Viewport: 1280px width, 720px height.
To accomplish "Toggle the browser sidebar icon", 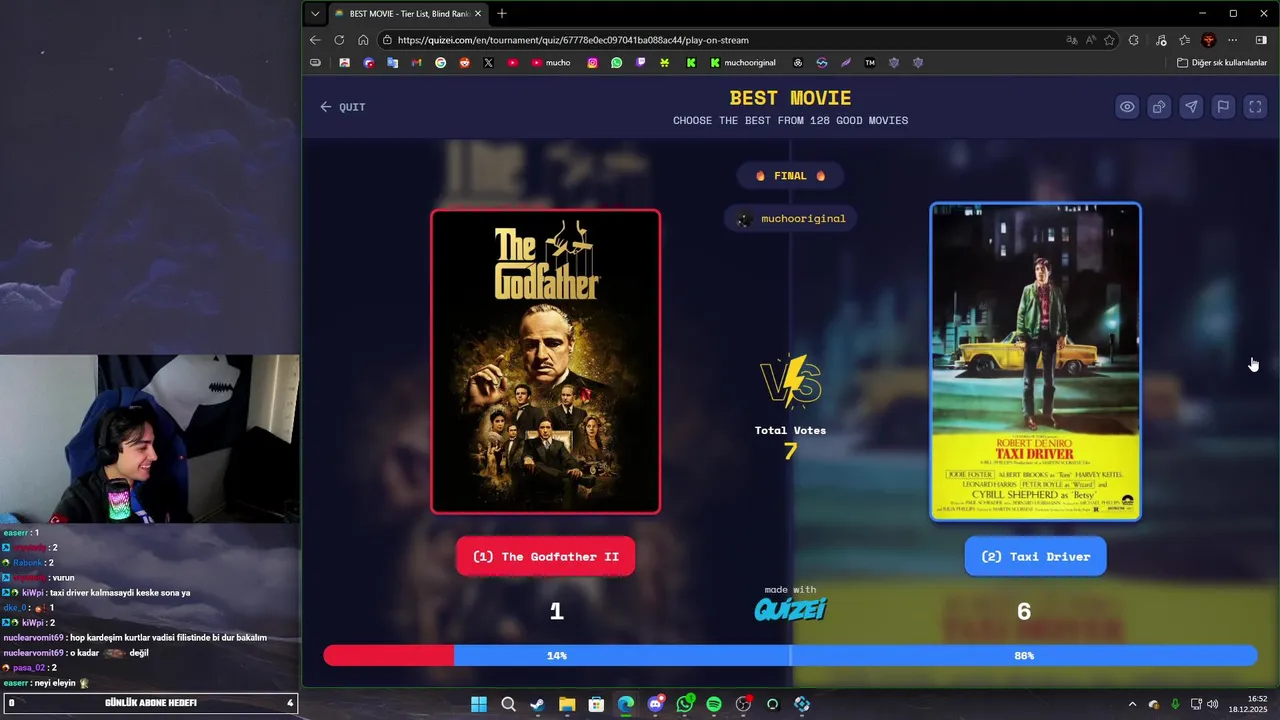I will (x=1261, y=40).
